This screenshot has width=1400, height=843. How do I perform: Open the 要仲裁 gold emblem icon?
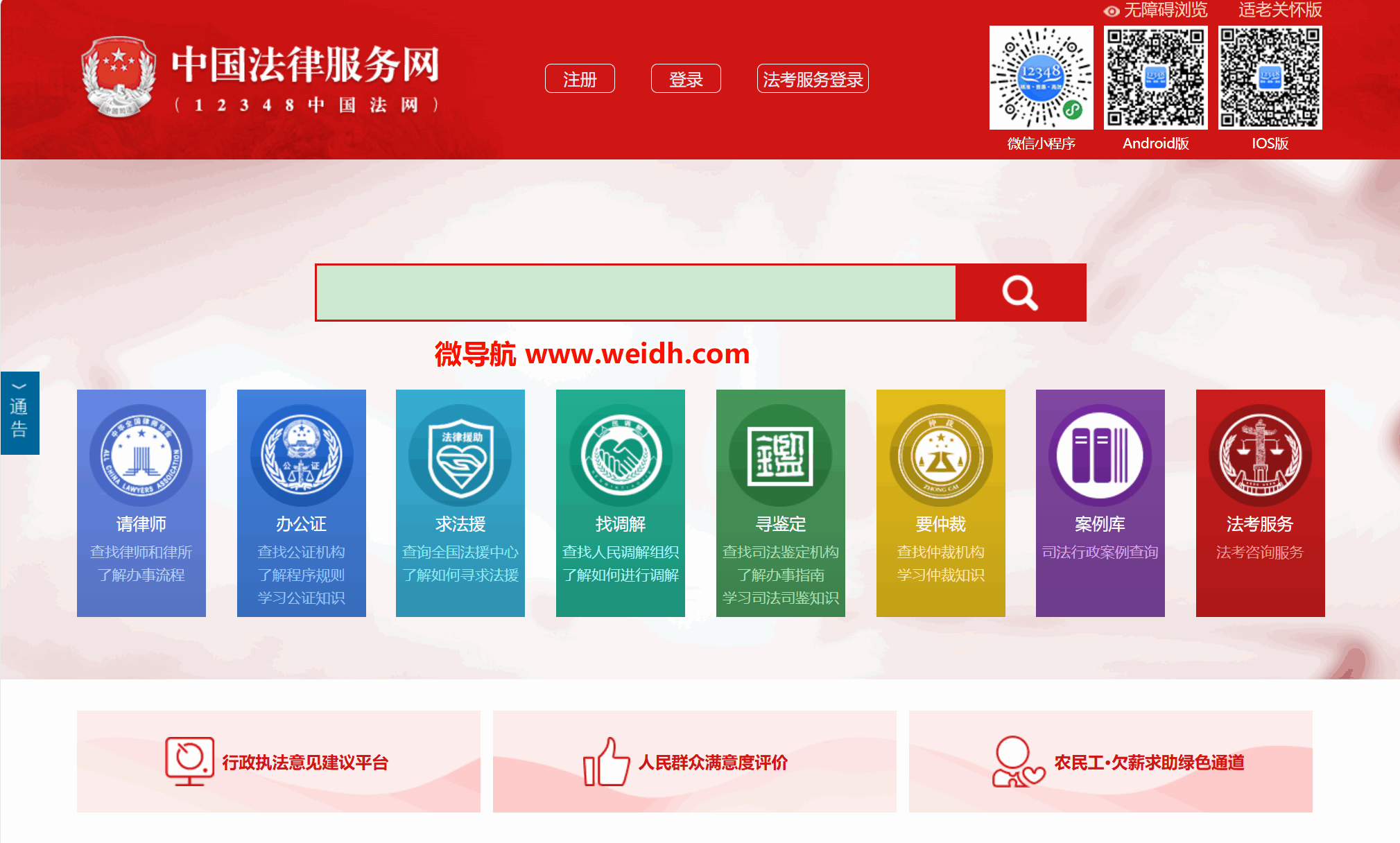(941, 455)
